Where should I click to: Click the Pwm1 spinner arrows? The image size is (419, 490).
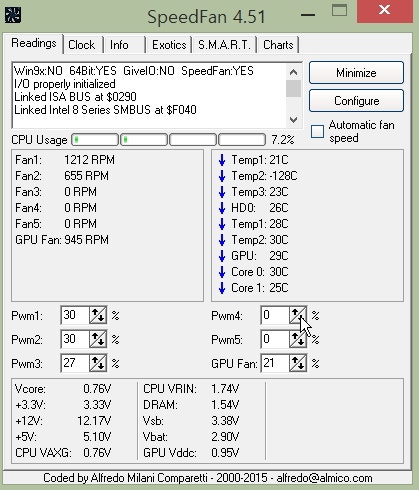98,315
